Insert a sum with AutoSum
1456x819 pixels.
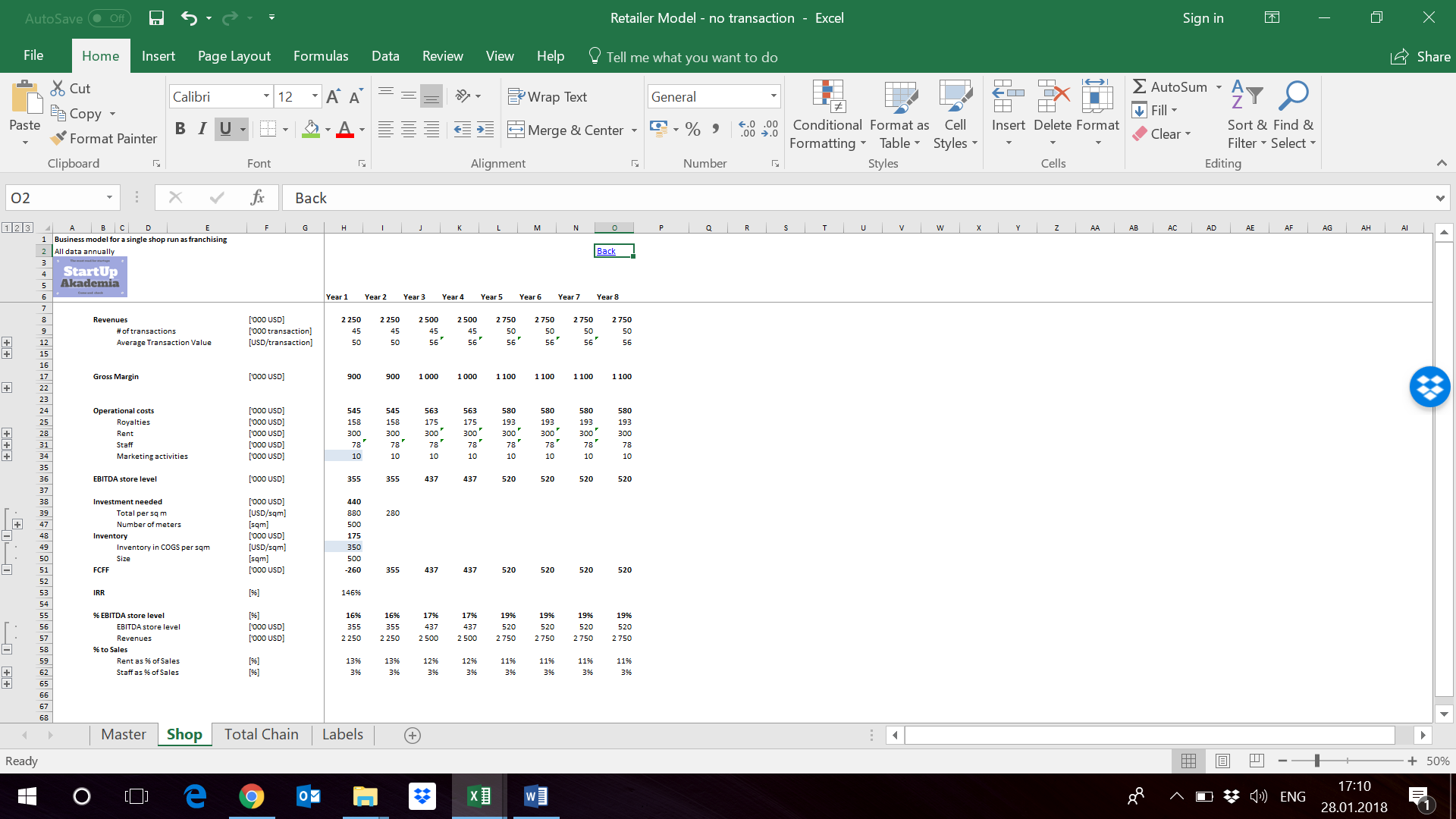click(x=1171, y=86)
